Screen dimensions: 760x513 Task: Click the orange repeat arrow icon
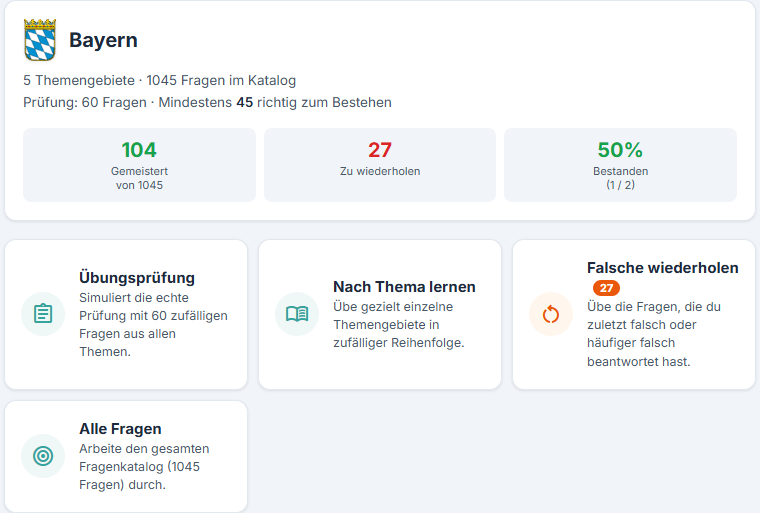point(551,314)
